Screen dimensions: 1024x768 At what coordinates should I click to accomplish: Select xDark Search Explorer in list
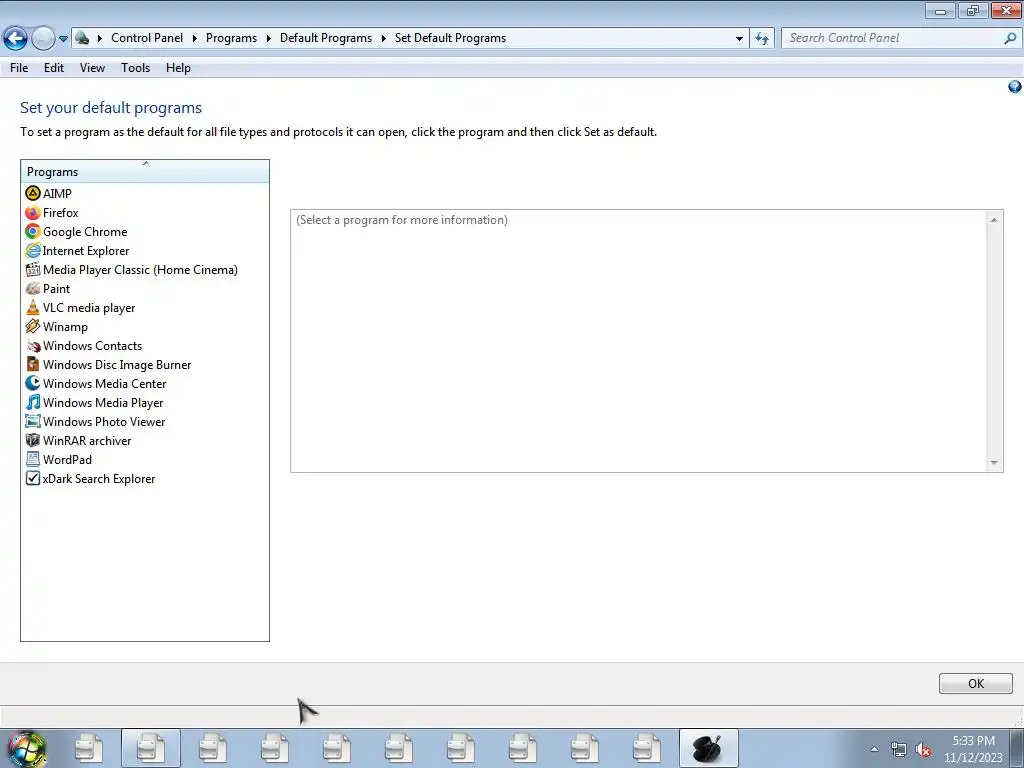99,479
